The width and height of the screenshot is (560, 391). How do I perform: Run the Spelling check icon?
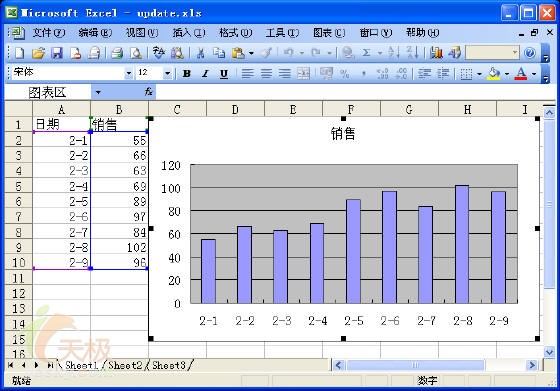tap(159, 53)
